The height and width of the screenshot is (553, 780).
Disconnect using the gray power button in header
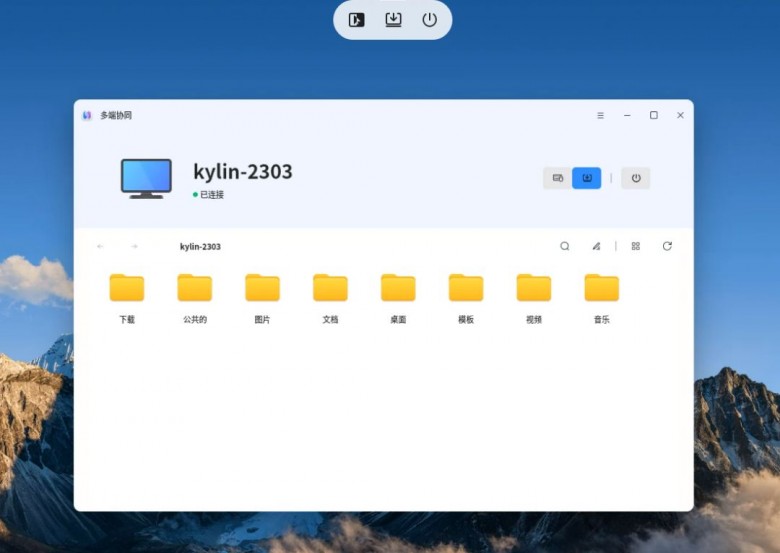636,178
